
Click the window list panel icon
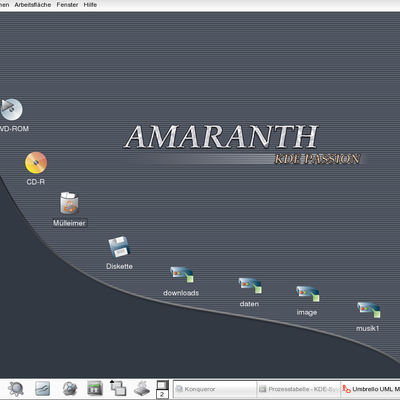coord(118,388)
